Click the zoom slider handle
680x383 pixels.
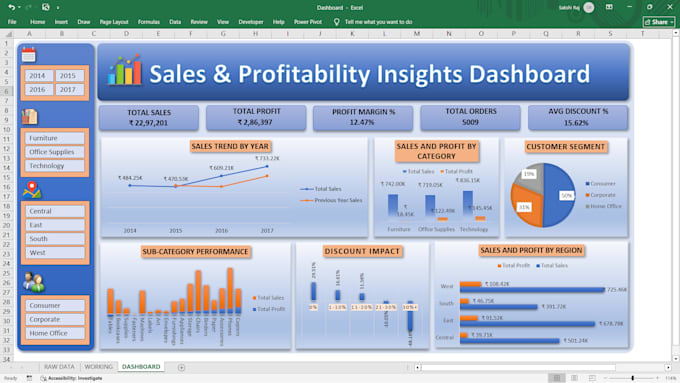click(x=633, y=378)
